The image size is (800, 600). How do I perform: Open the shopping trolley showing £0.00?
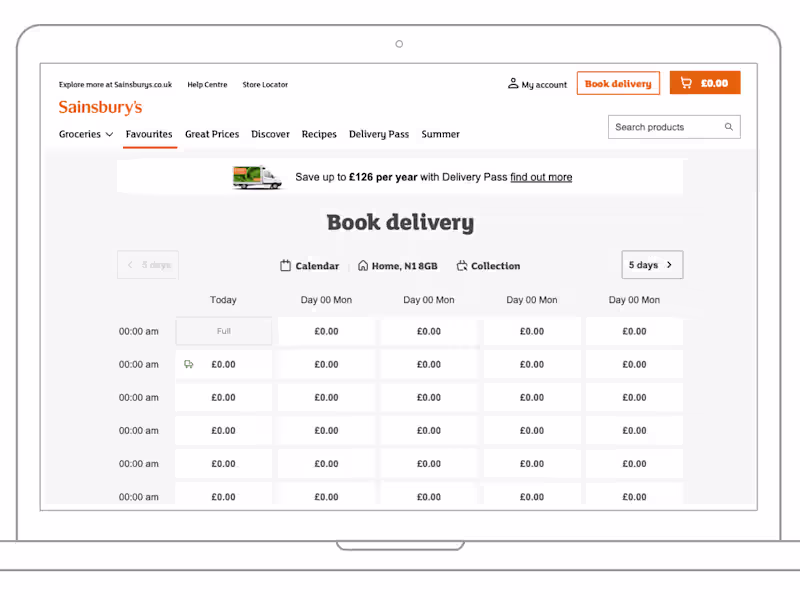[x=704, y=83]
